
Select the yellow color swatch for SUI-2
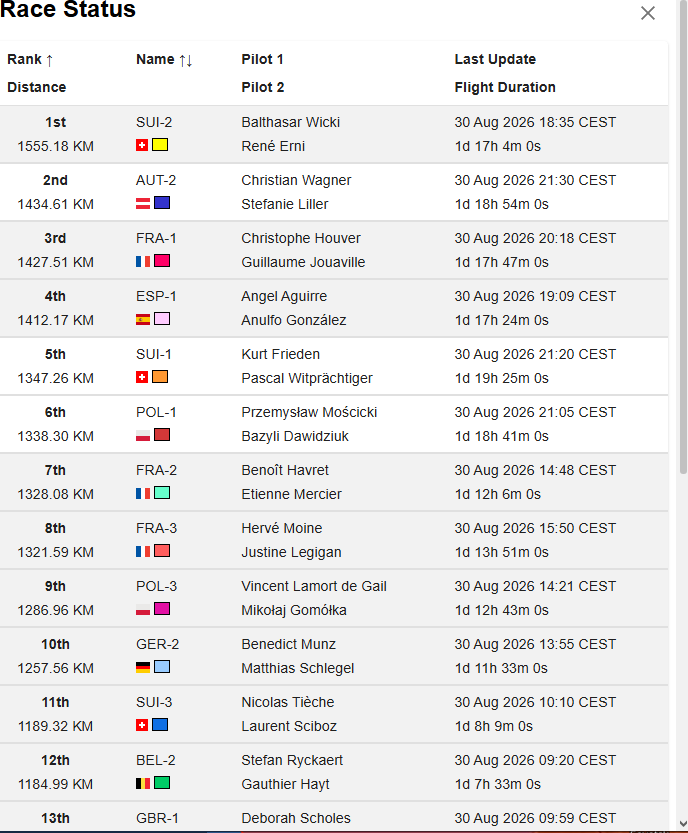point(160,144)
